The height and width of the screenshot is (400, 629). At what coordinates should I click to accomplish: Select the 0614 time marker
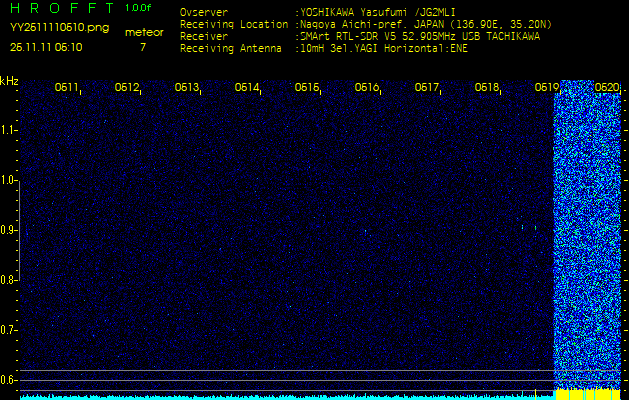247,88
